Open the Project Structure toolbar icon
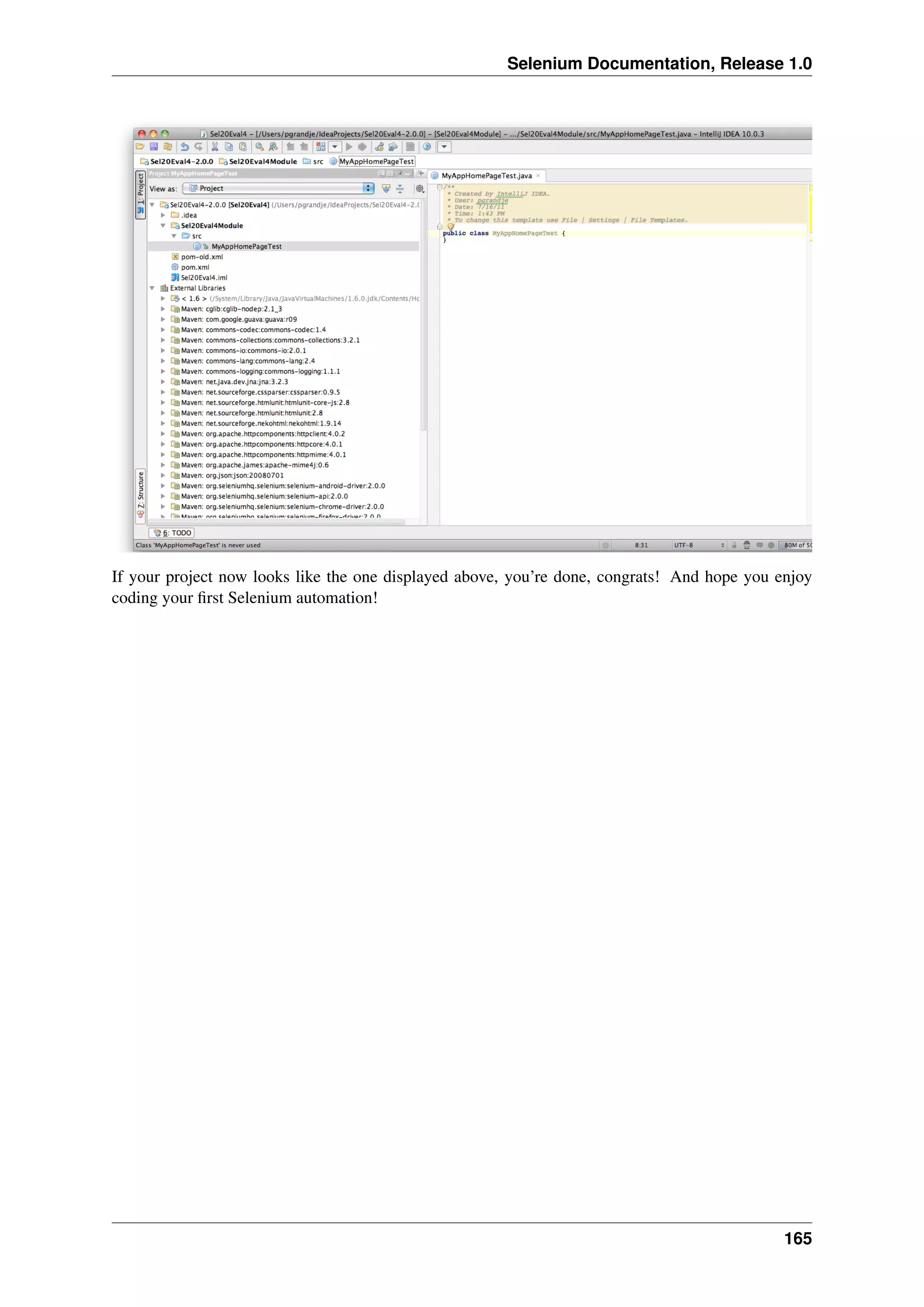This screenshot has height=1307, width=924. coord(393,147)
